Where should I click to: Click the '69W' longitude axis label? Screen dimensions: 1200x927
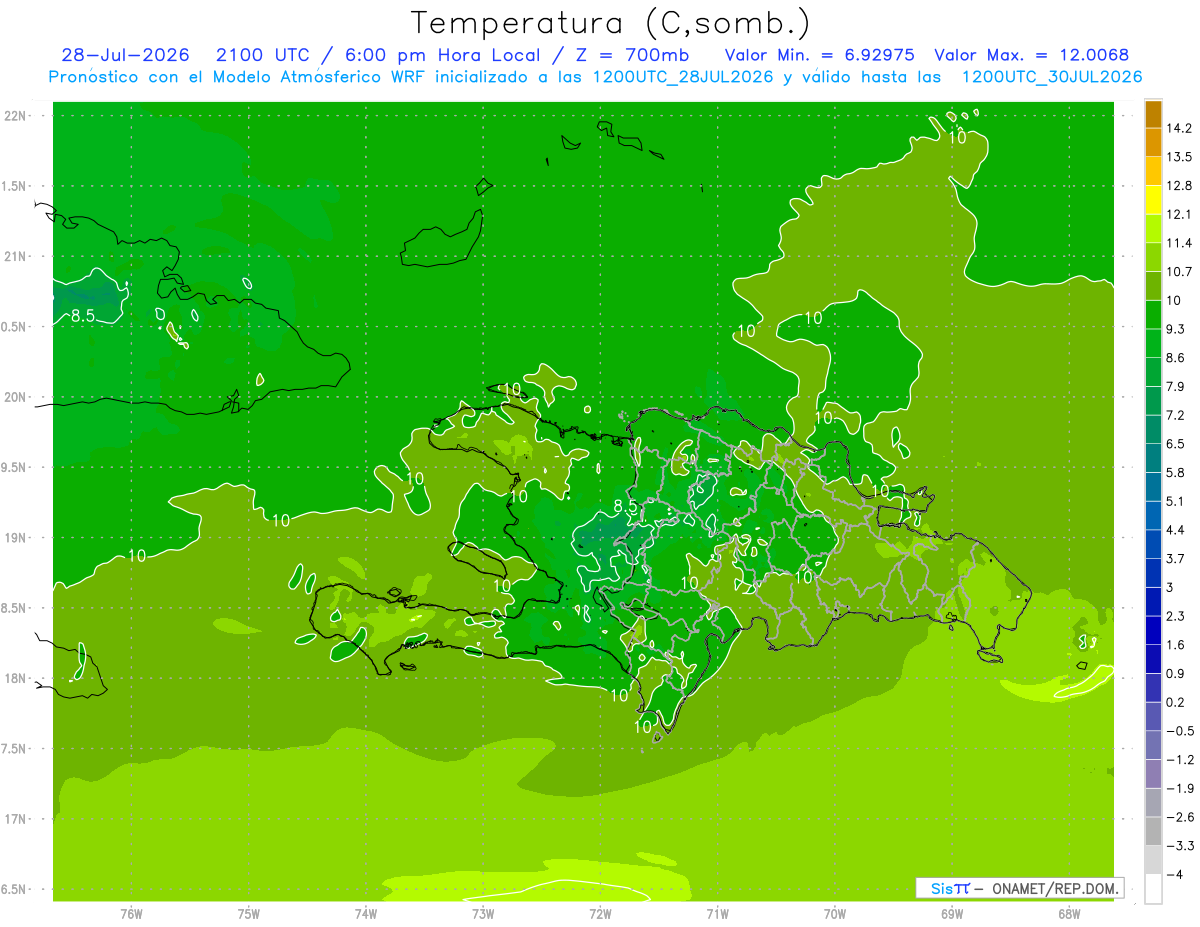pyautogui.click(x=951, y=913)
